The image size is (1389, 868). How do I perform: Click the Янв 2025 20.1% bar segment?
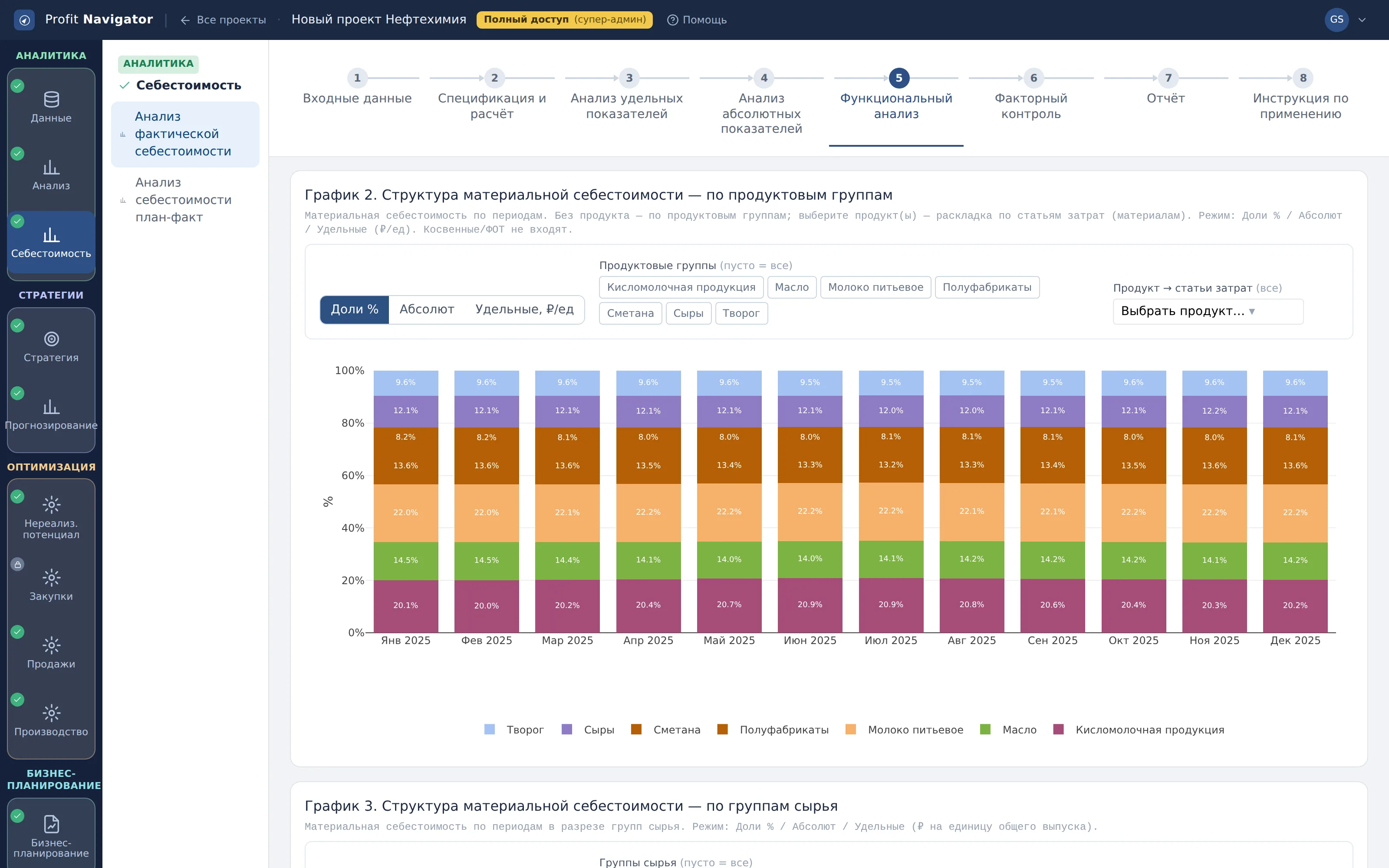point(405,606)
